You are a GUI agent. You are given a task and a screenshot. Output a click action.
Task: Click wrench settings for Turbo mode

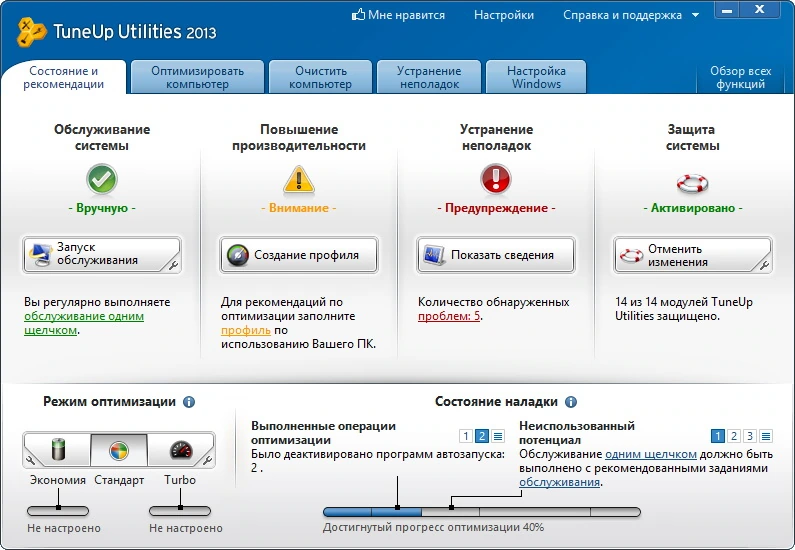click(207, 460)
